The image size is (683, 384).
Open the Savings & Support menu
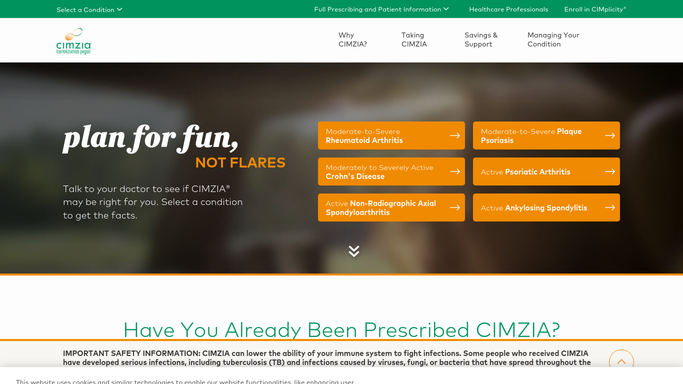(480, 40)
